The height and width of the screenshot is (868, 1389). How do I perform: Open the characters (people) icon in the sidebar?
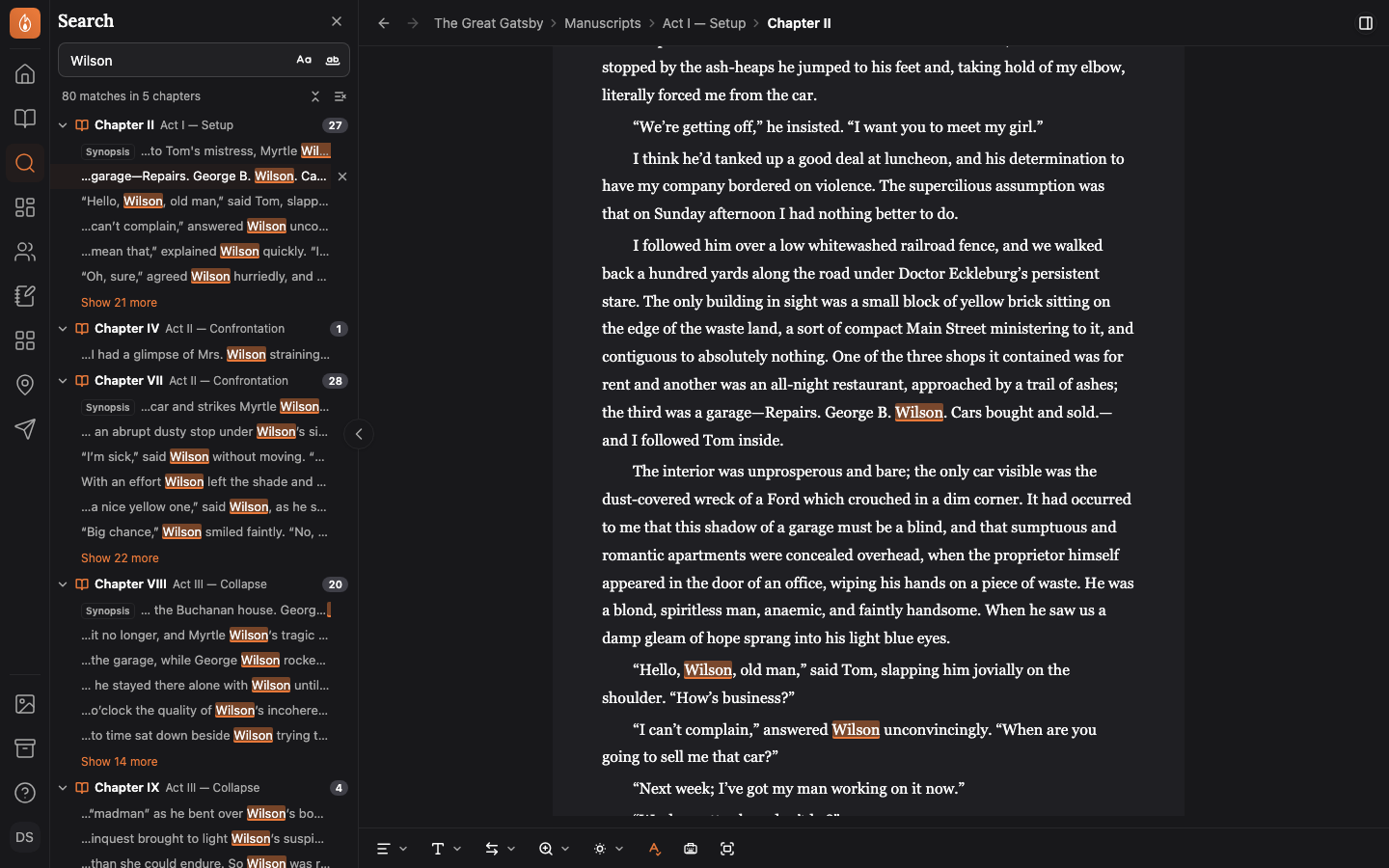25,252
